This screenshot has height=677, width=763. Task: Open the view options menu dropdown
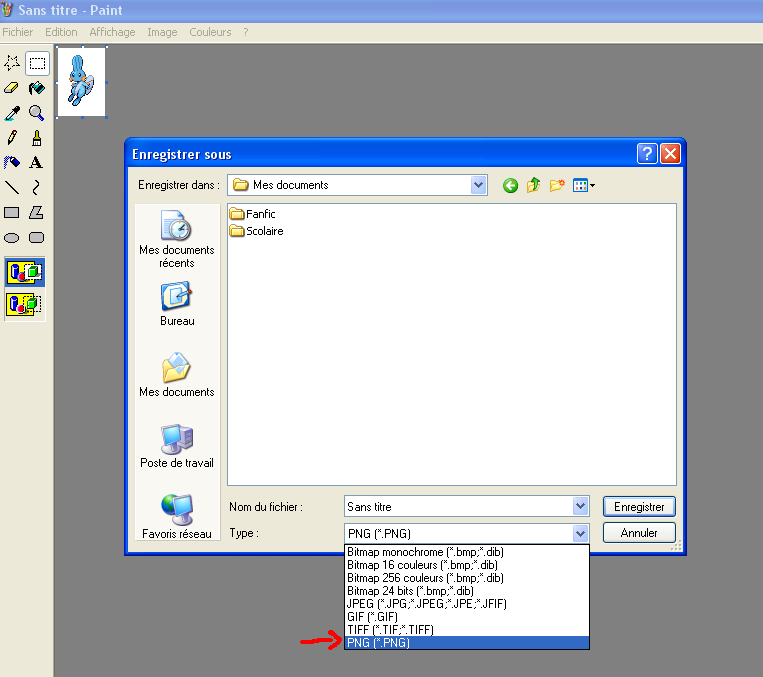(584, 185)
